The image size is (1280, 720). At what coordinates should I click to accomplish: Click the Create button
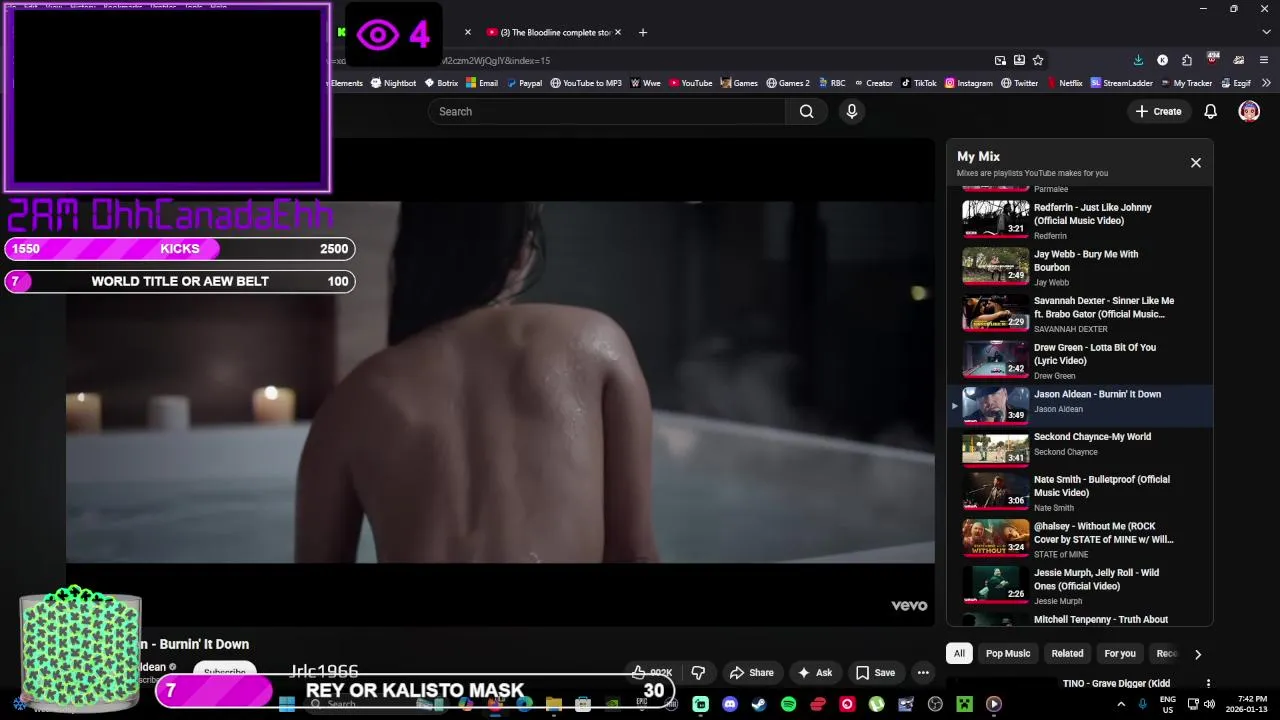[x=1158, y=111]
